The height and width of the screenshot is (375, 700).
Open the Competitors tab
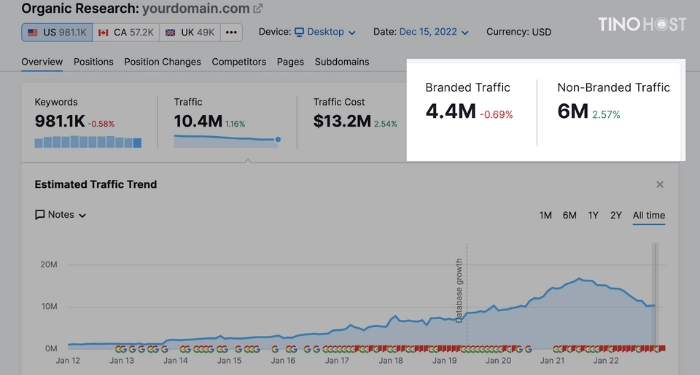coord(239,62)
